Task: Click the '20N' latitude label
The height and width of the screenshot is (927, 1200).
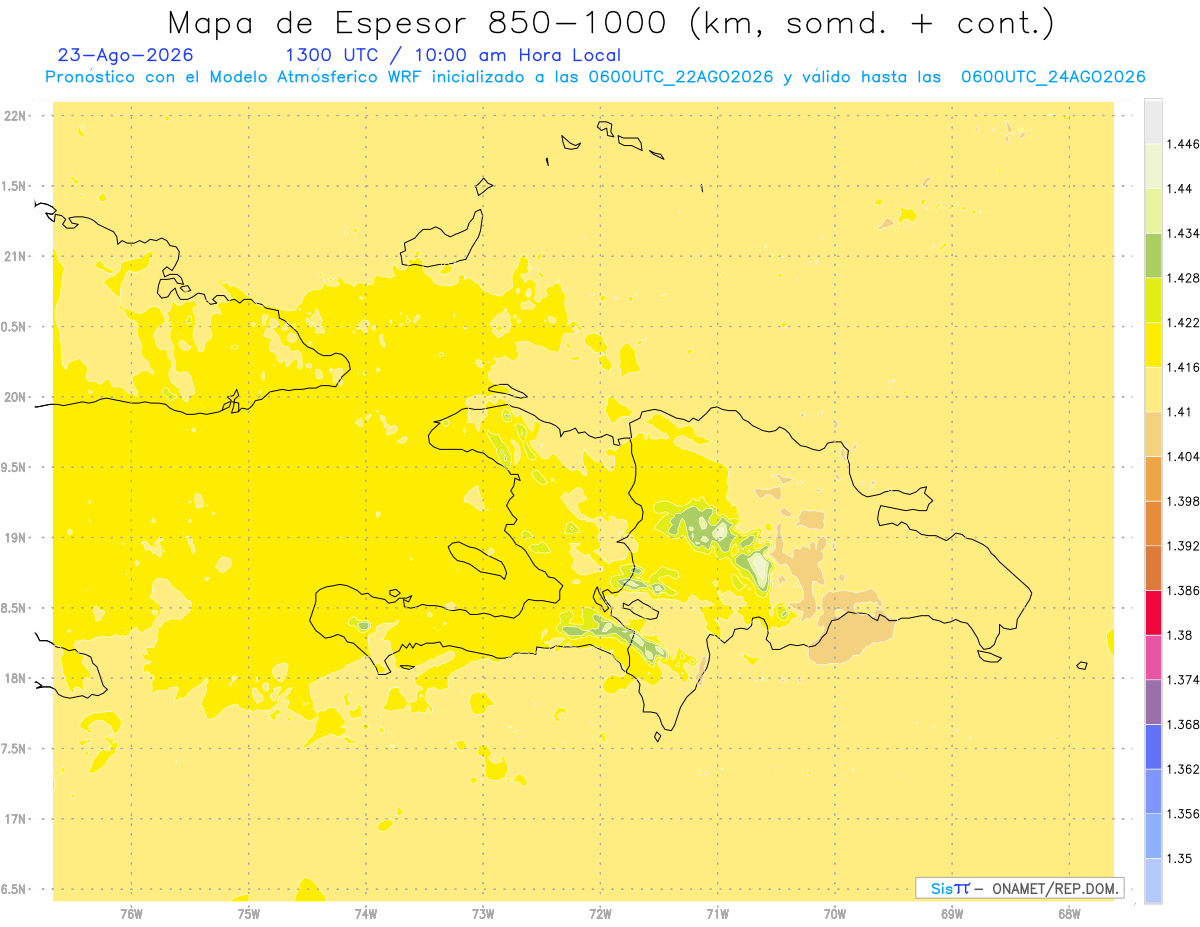Action: click(15, 397)
